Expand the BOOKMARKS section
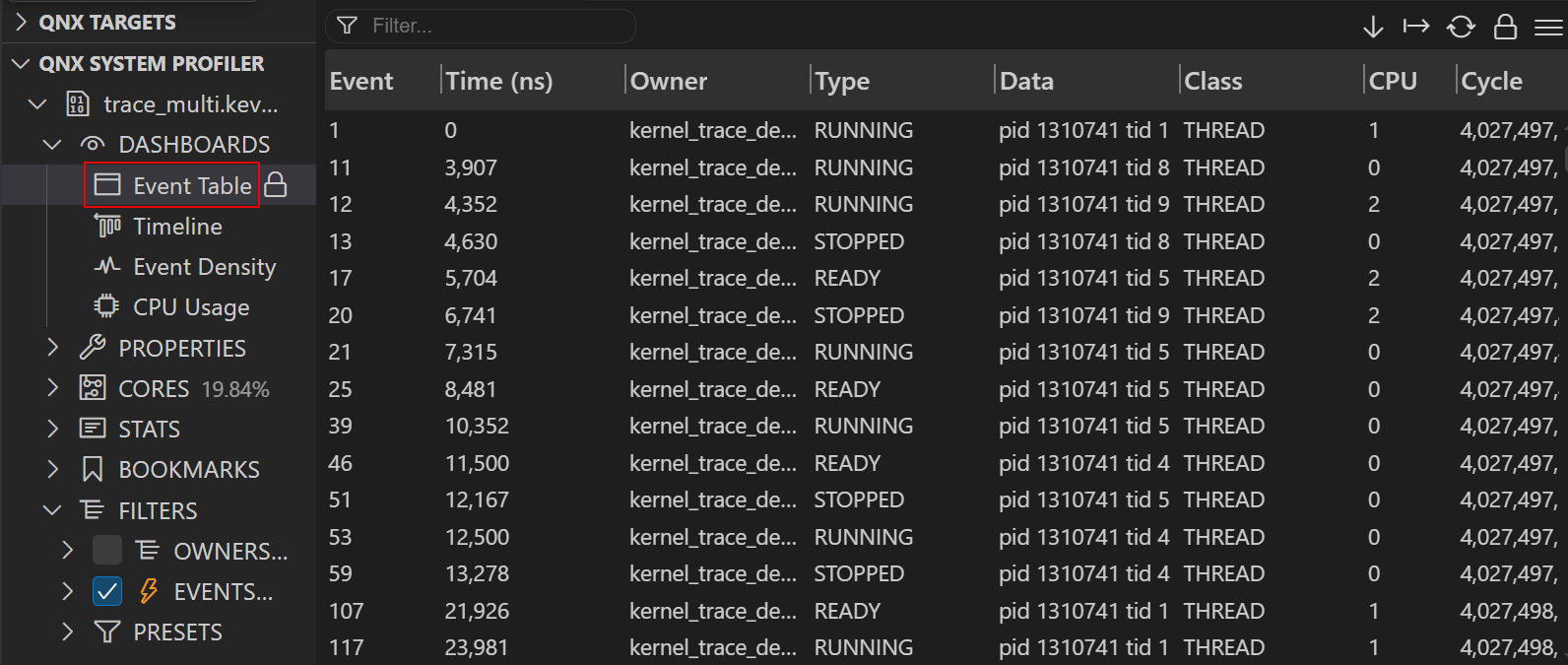The width and height of the screenshot is (1568, 665). pyautogui.click(x=52, y=470)
